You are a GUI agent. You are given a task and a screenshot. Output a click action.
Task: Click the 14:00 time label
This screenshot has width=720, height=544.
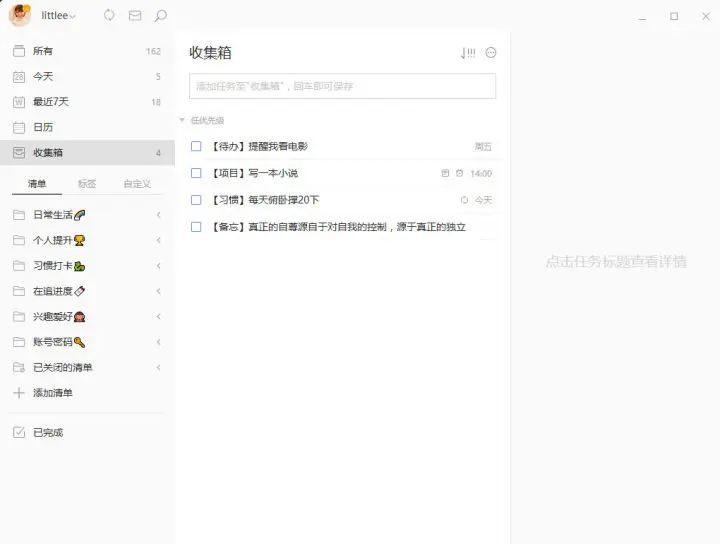coord(481,174)
